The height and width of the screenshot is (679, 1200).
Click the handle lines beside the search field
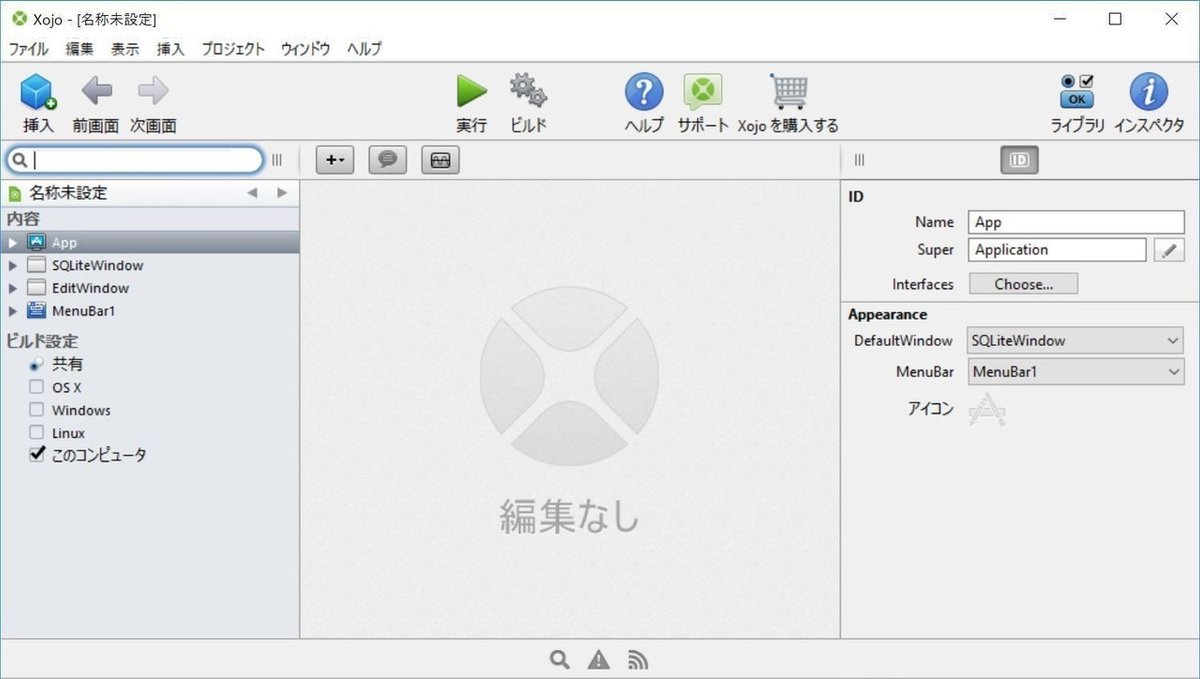click(277, 160)
